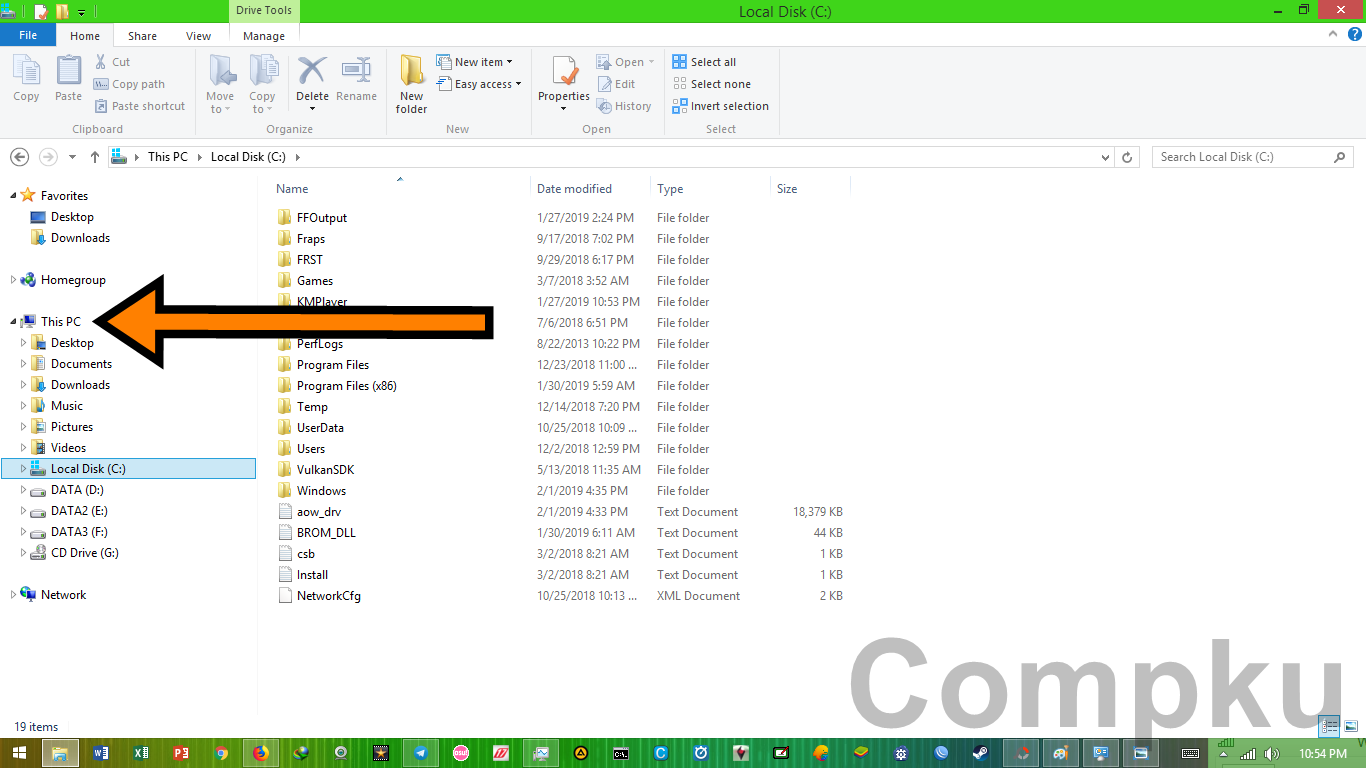Launch Firefox from the taskbar
This screenshot has width=1366, height=768.
click(x=261, y=753)
